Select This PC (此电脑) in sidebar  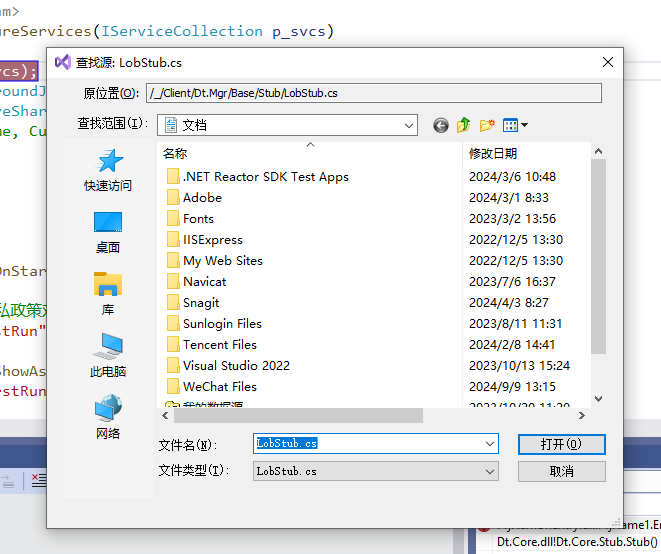point(108,356)
